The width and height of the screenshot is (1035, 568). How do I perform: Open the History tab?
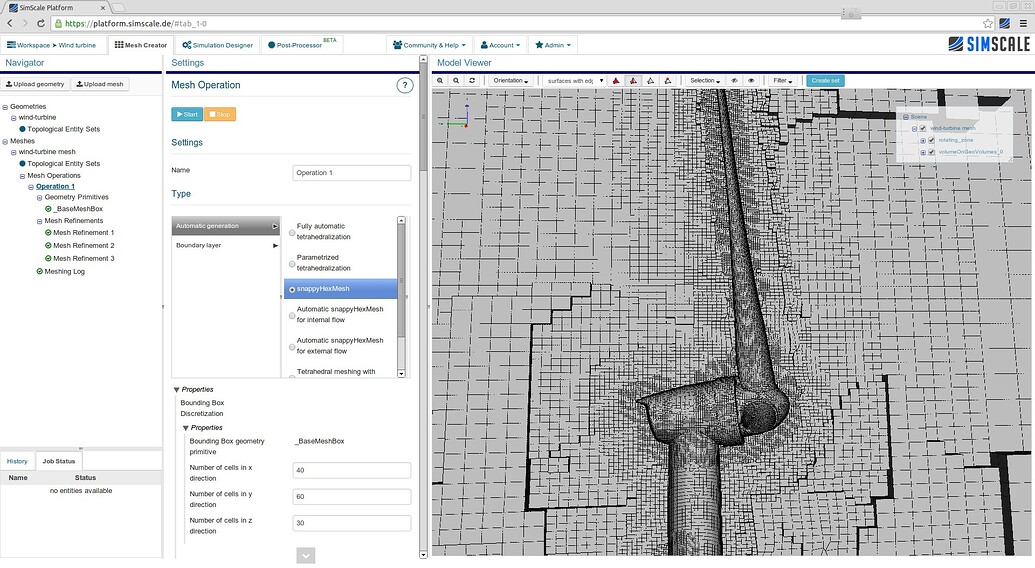click(x=17, y=461)
